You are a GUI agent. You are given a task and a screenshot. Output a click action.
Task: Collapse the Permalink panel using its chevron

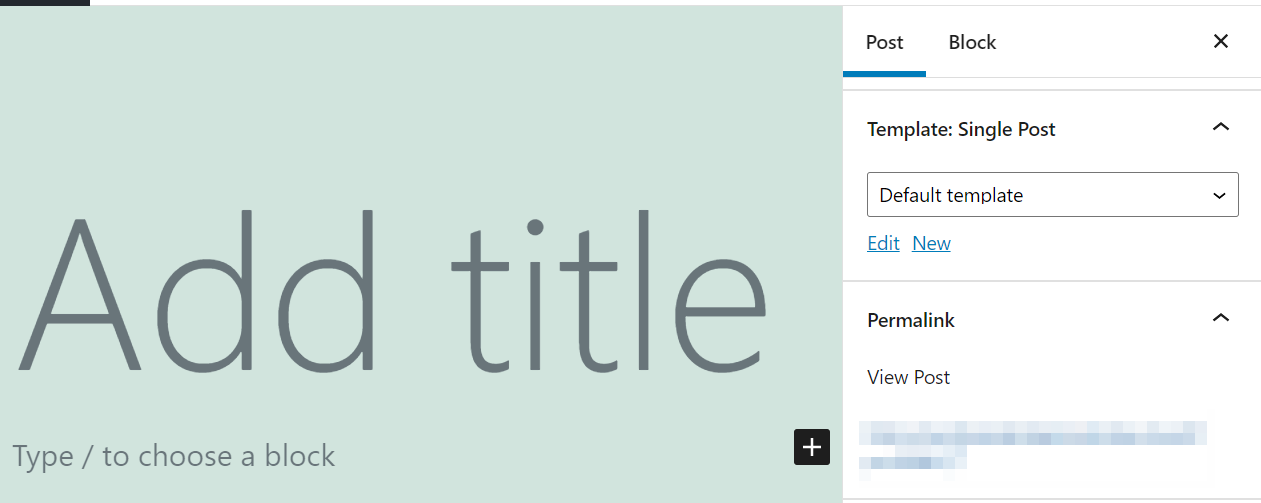click(x=1220, y=319)
